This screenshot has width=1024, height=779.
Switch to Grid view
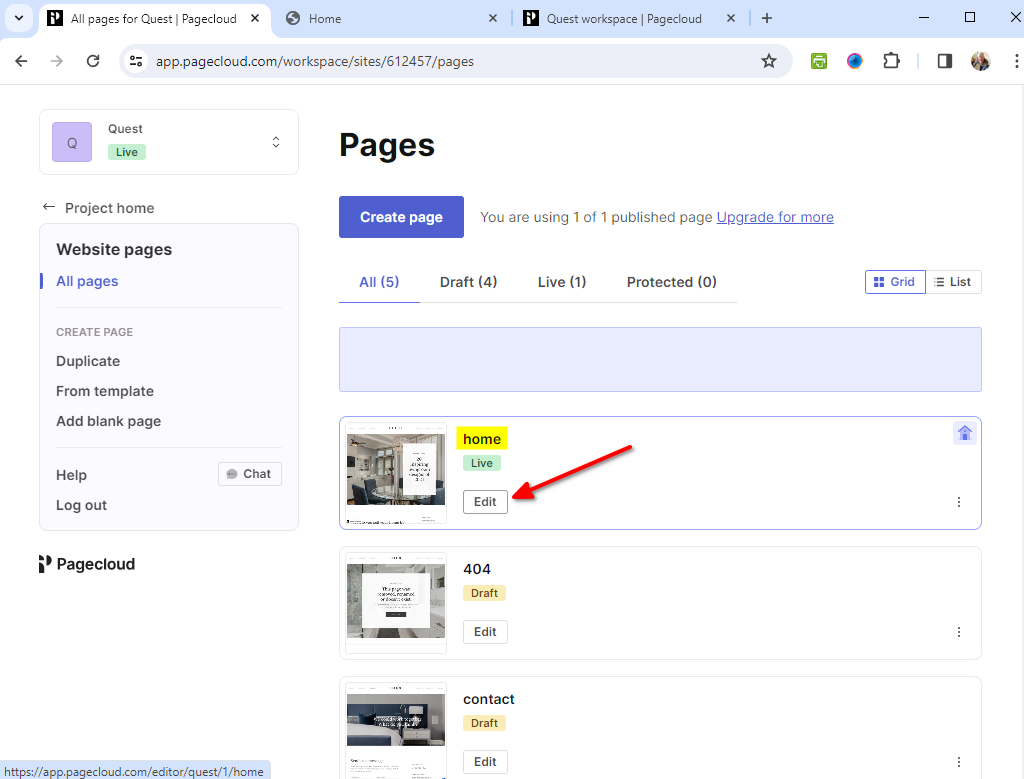pyautogui.click(x=895, y=282)
